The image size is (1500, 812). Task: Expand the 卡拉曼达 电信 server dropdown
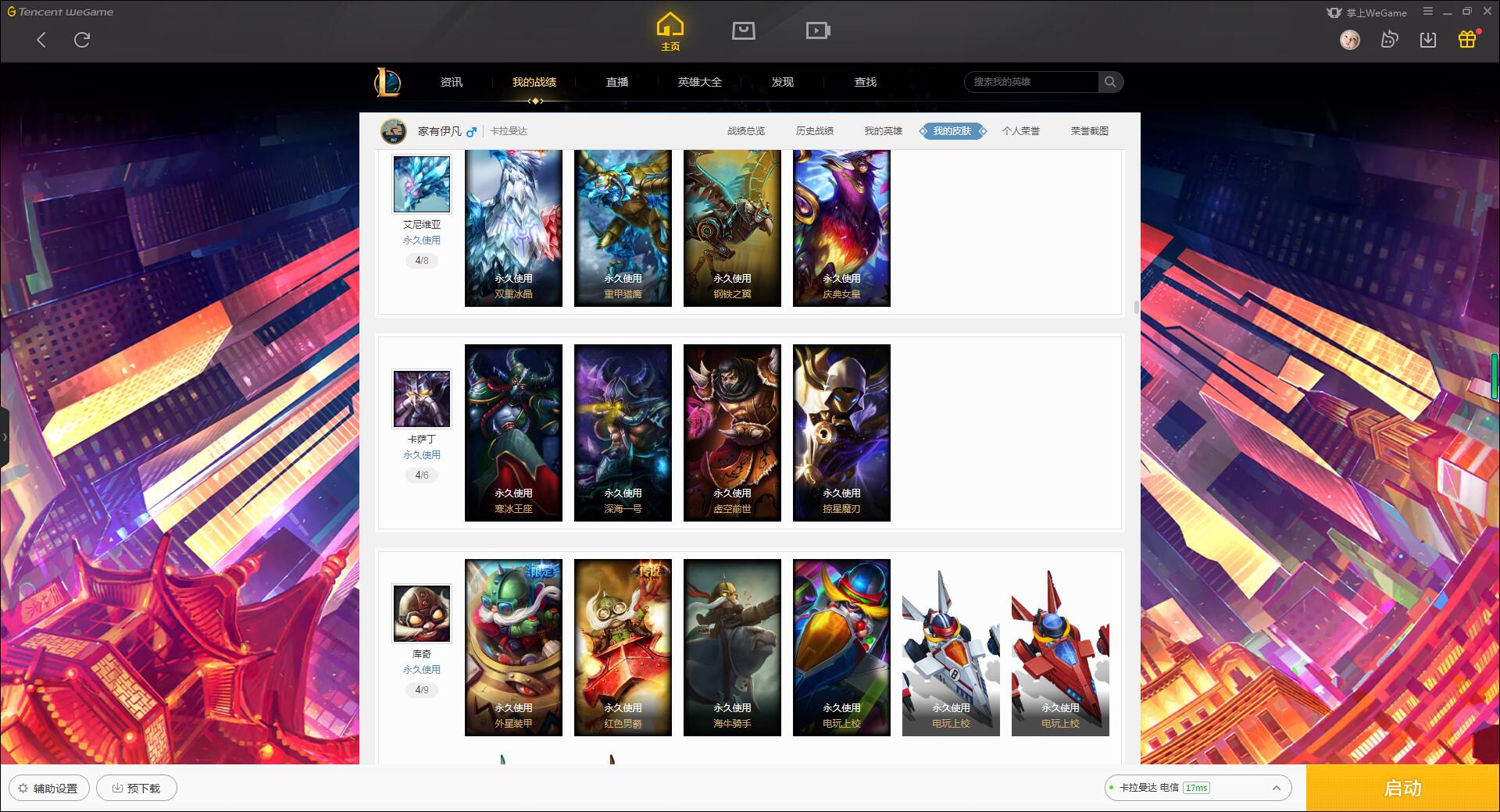1198,788
